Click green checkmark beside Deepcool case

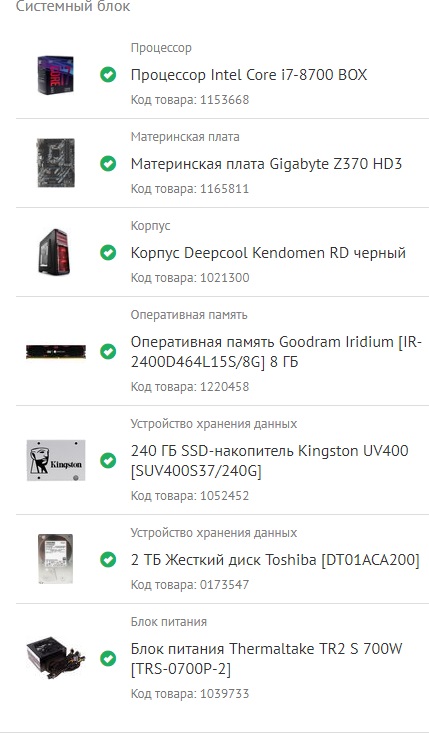tap(108, 252)
